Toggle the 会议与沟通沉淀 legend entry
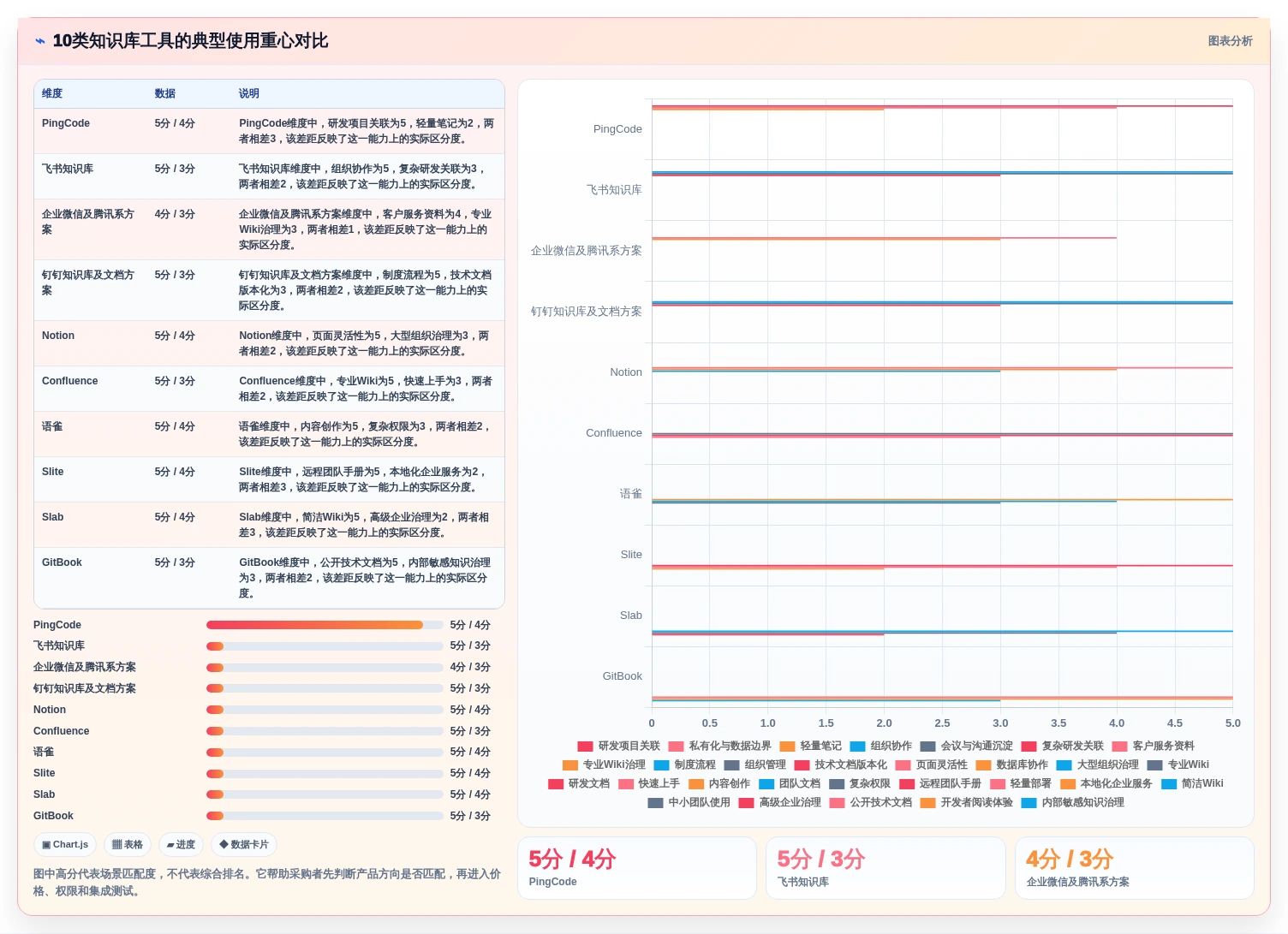This screenshot has width=1288, height=934. pyautogui.click(x=966, y=746)
